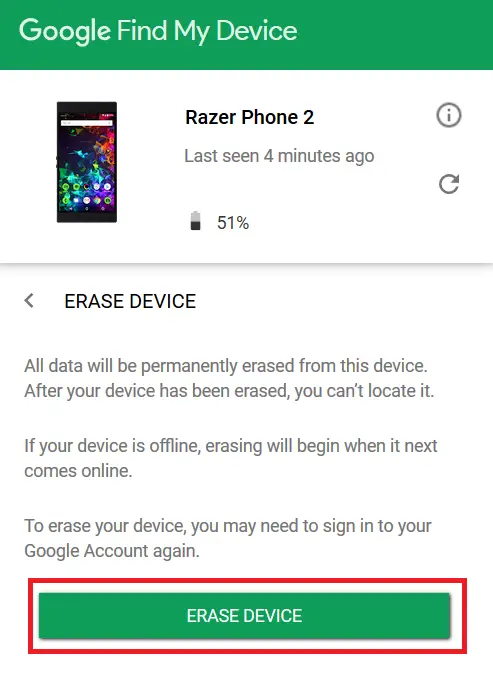493x700 pixels.
Task: Click the Google logo word in header
Action: tap(65, 31)
